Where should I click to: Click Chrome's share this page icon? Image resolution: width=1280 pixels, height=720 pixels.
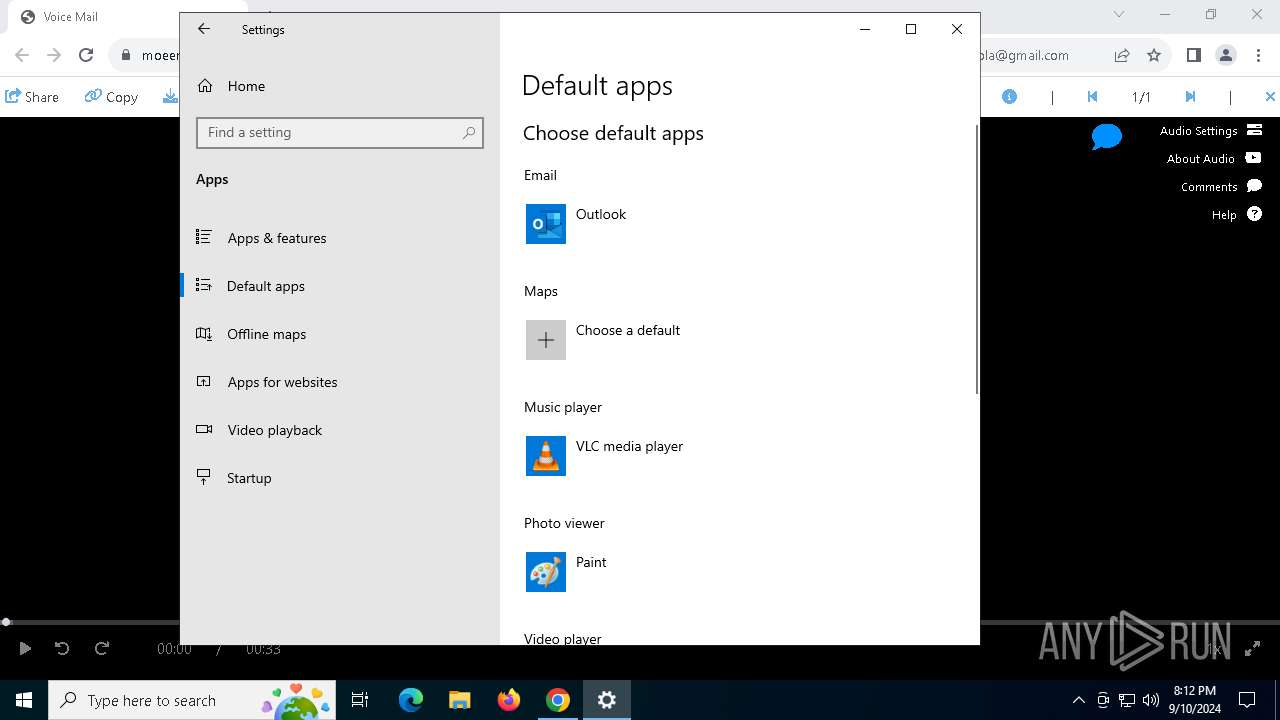coord(1122,56)
